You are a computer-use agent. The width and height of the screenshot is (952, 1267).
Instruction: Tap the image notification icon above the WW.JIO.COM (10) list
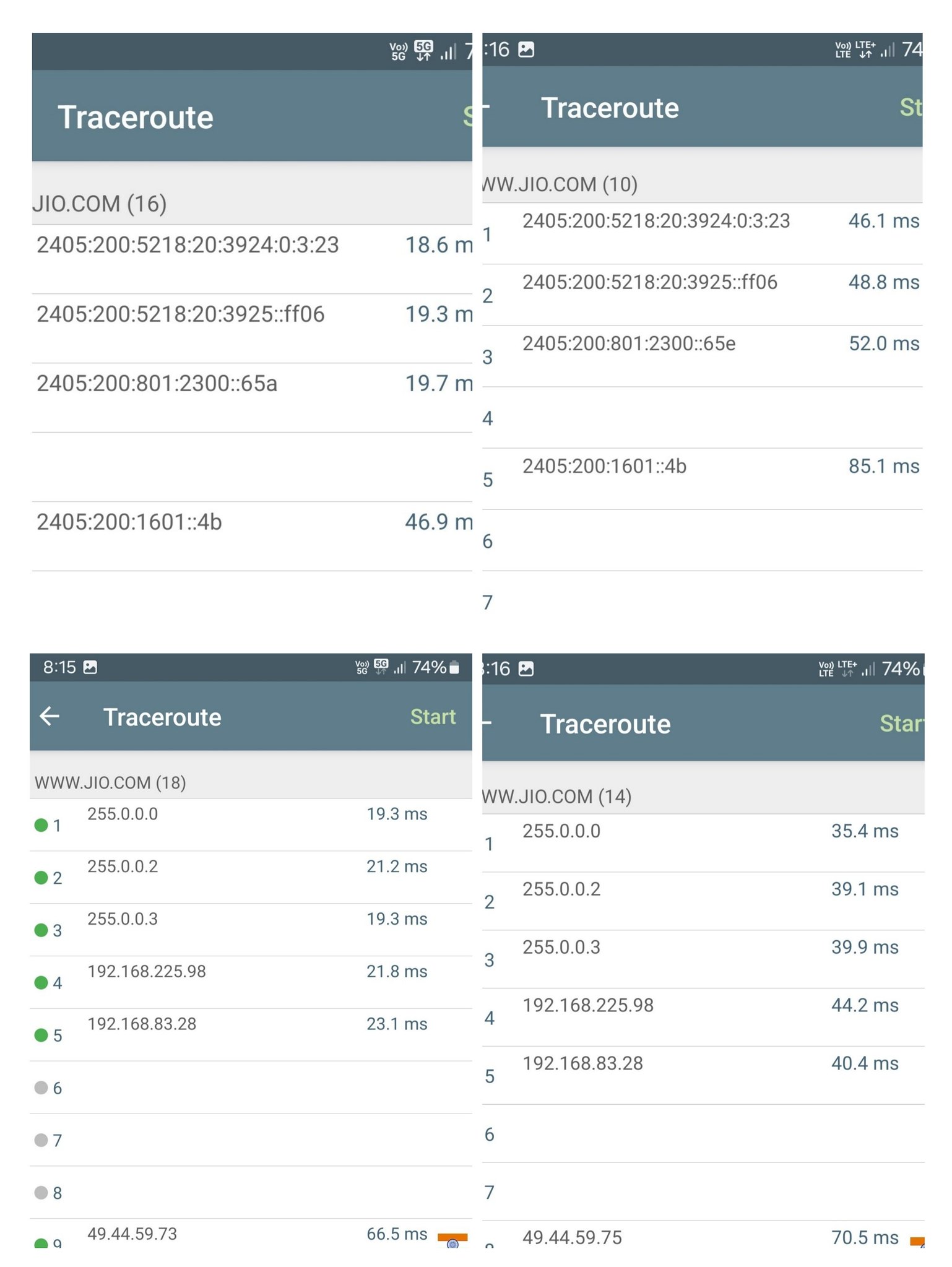coord(526,49)
